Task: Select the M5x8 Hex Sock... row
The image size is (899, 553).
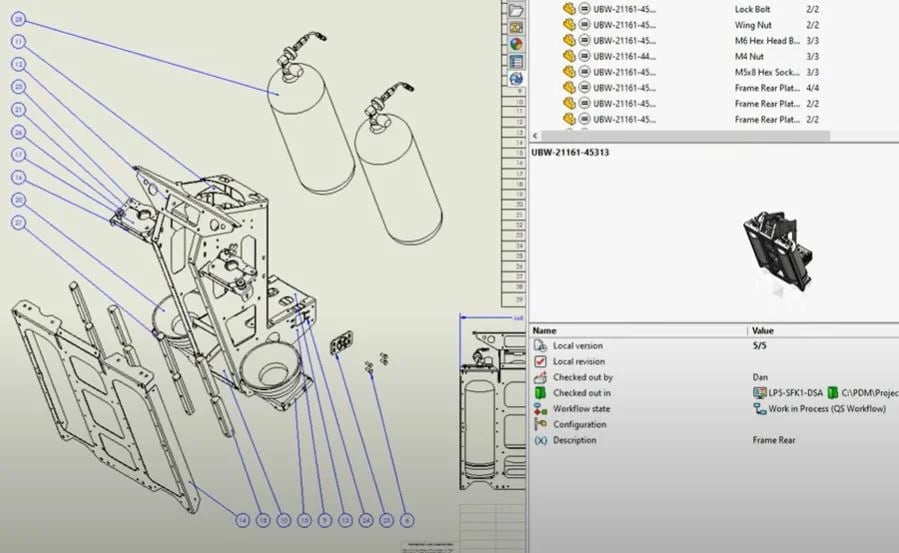Action: click(x=691, y=72)
